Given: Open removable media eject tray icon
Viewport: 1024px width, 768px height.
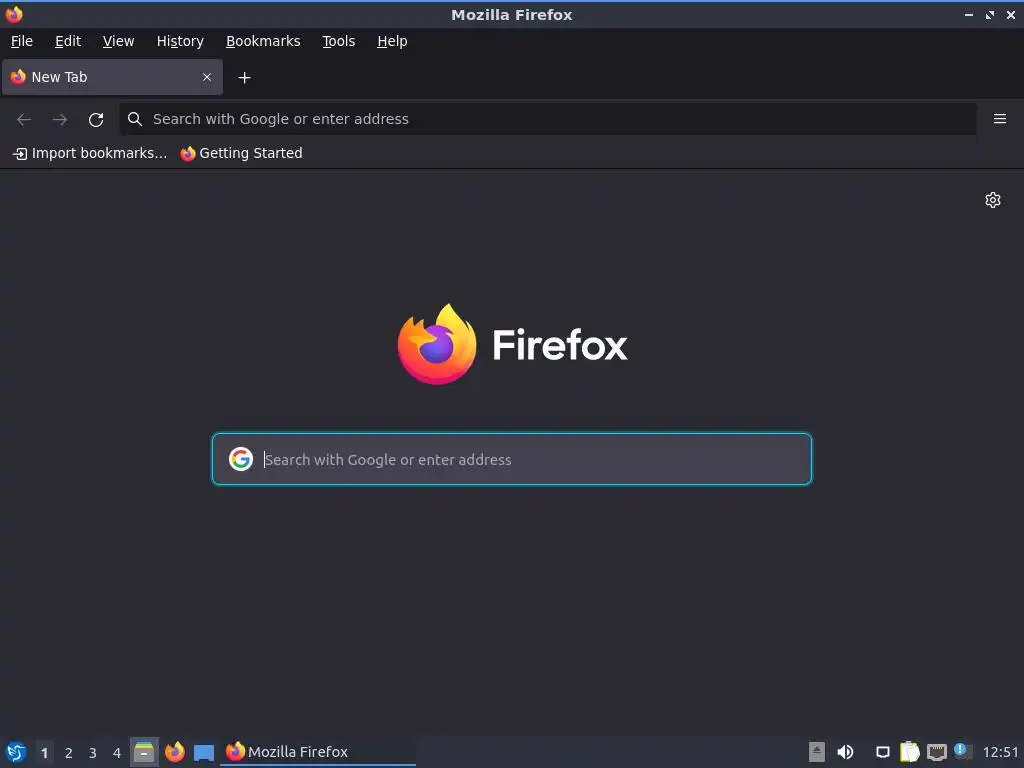Looking at the screenshot, I should 816,752.
